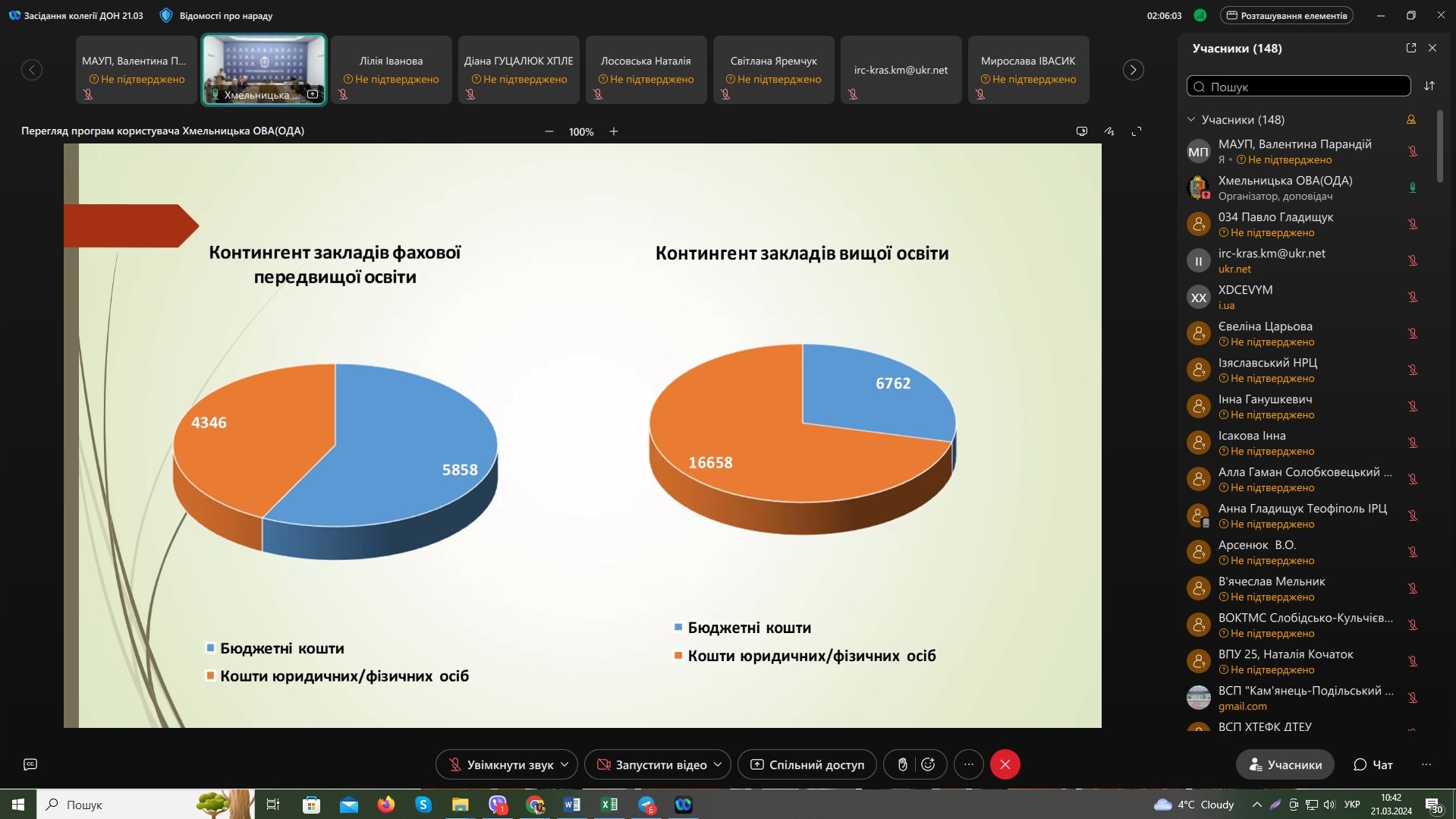This screenshot has width=1456, height=819.
Task: Pop out the participants panel
Action: pos(1410,48)
